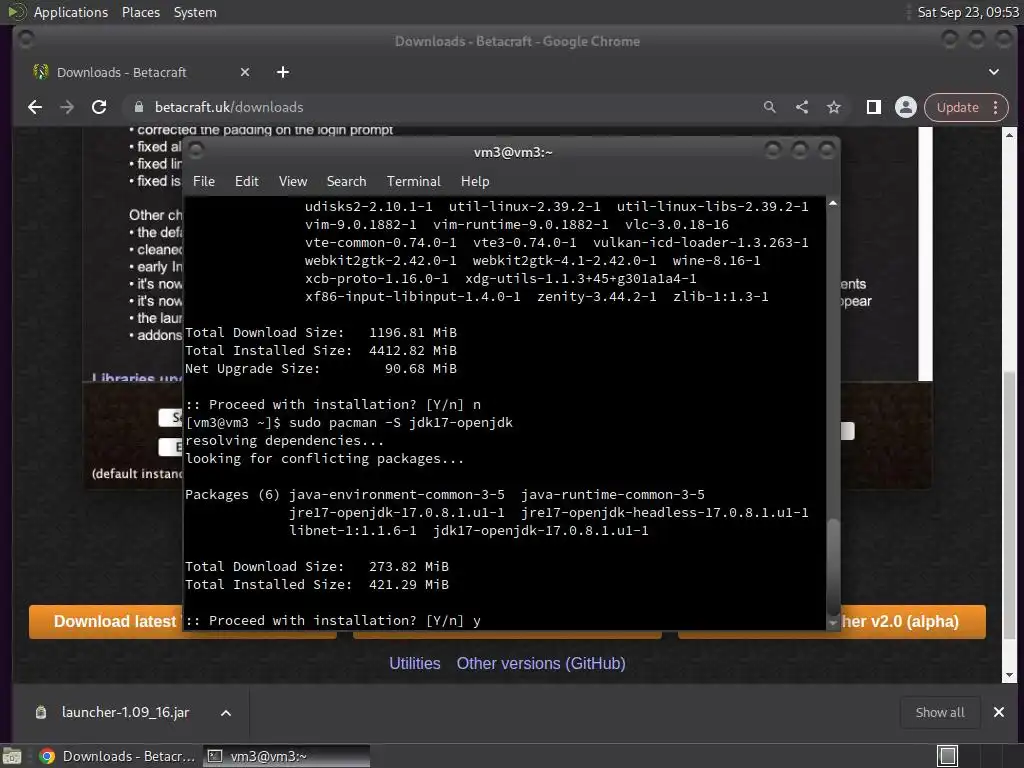The height and width of the screenshot is (768, 1024).
Task: Click the site lock icon
Action: click(x=138, y=107)
